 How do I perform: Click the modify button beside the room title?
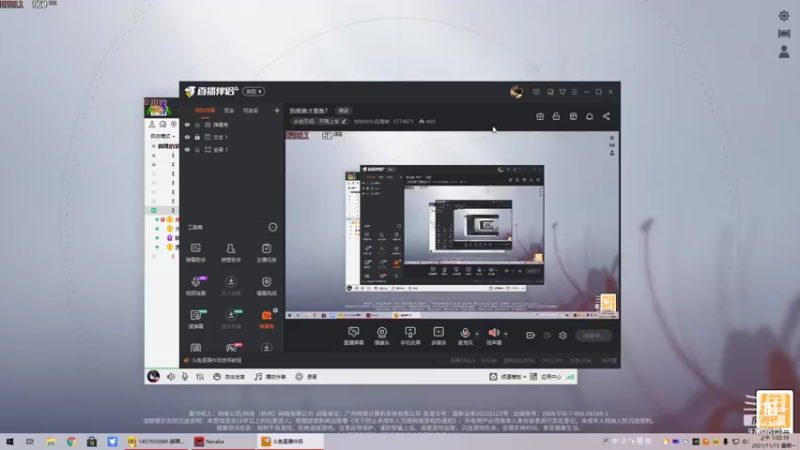tap(343, 111)
